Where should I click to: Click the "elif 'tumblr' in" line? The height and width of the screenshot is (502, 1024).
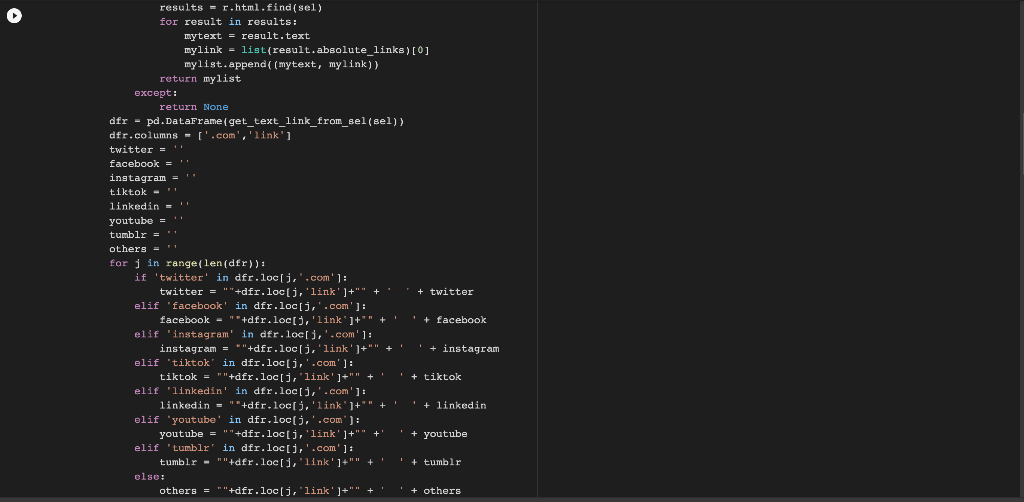244,448
